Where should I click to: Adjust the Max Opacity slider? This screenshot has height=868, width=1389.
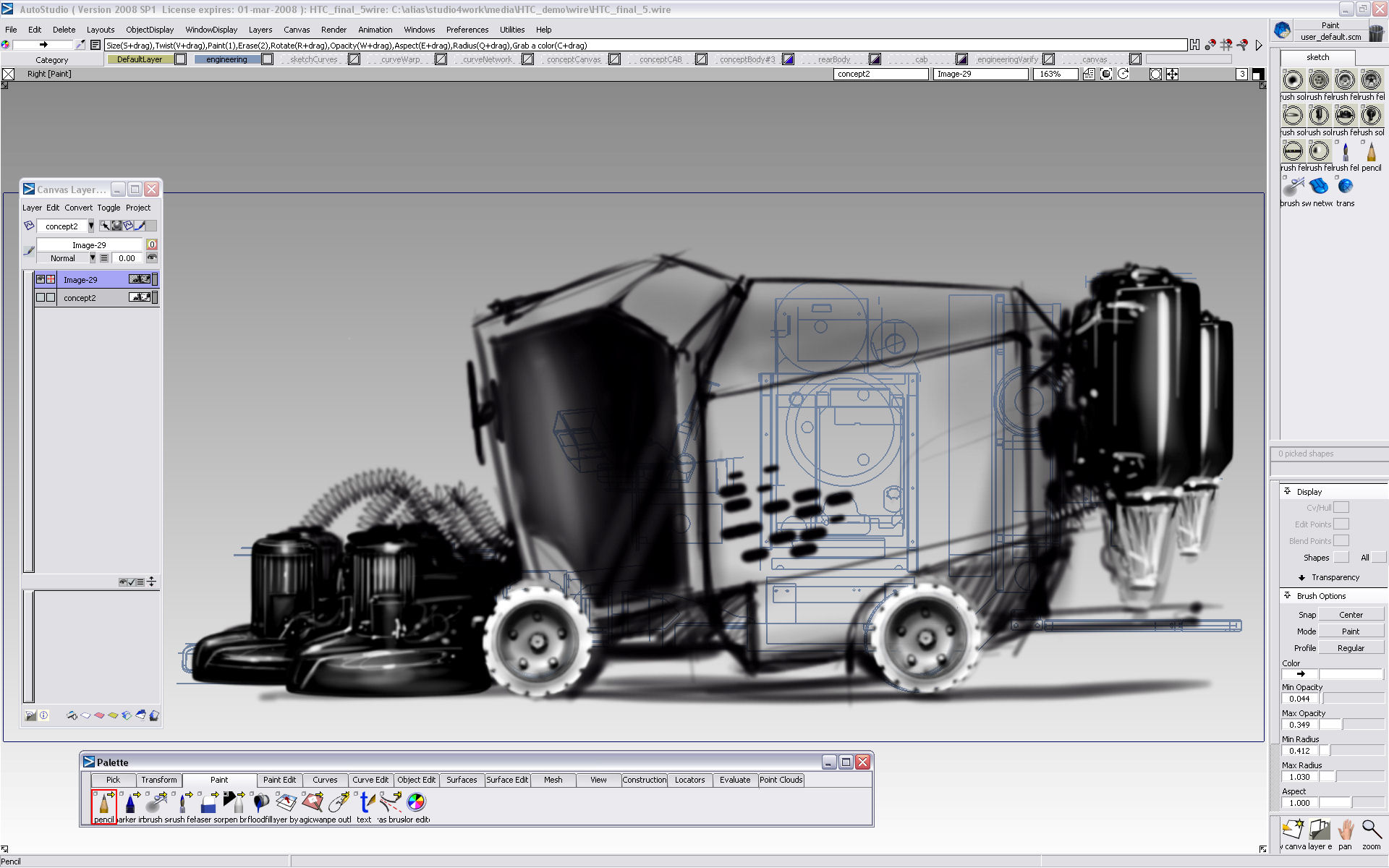pos(1351,725)
